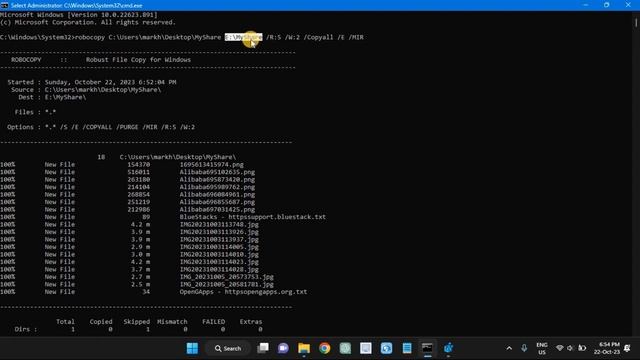Click the 'Robust File Copy for Windows' header
The width and height of the screenshot is (640, 360).
click(138, 60)
